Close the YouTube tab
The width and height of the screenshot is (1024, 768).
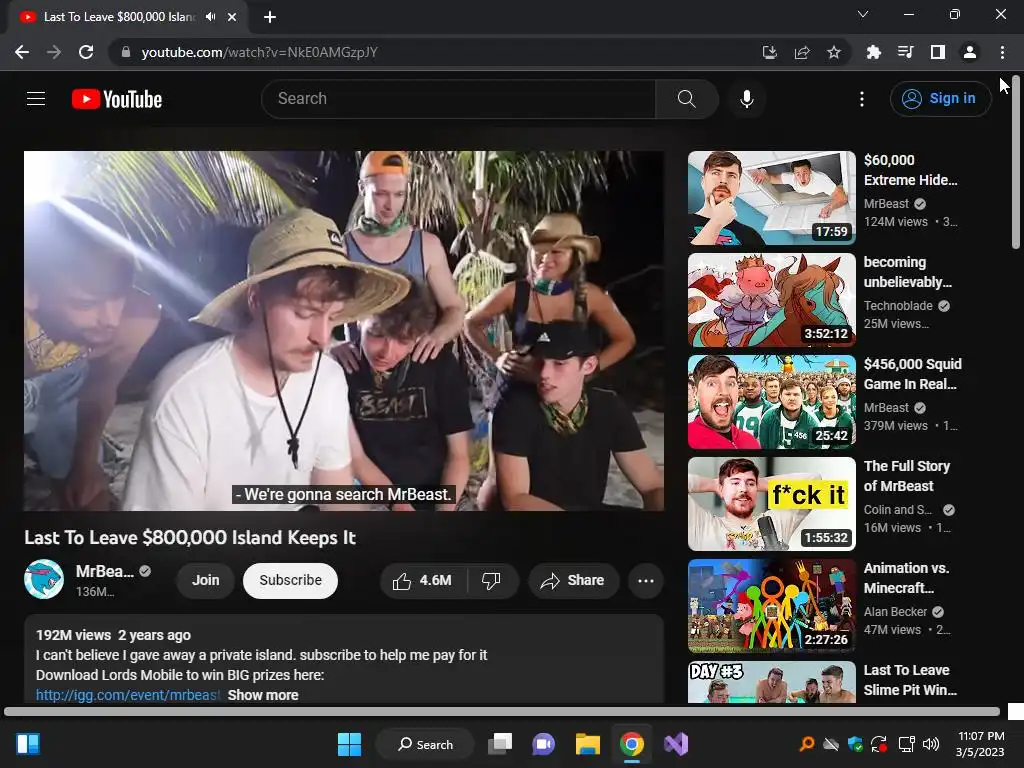pyautogui.click(x=232, y=17)
